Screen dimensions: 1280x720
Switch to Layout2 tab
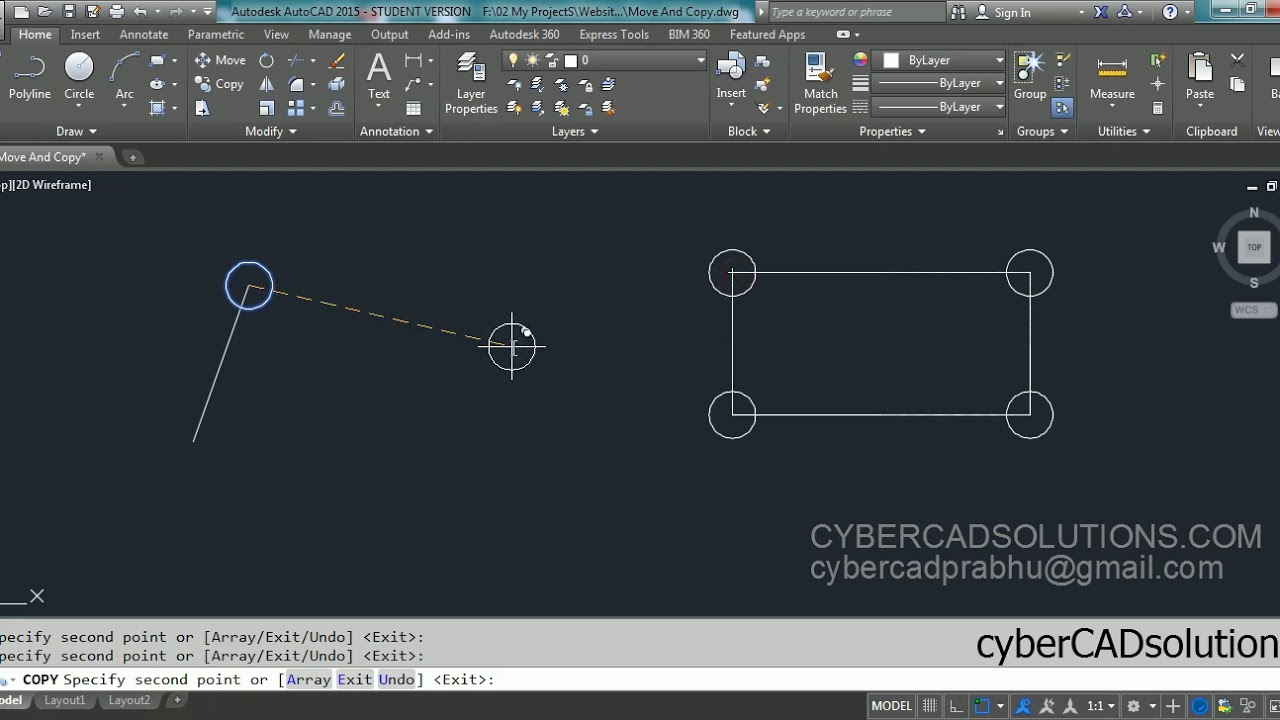(129, 701)
